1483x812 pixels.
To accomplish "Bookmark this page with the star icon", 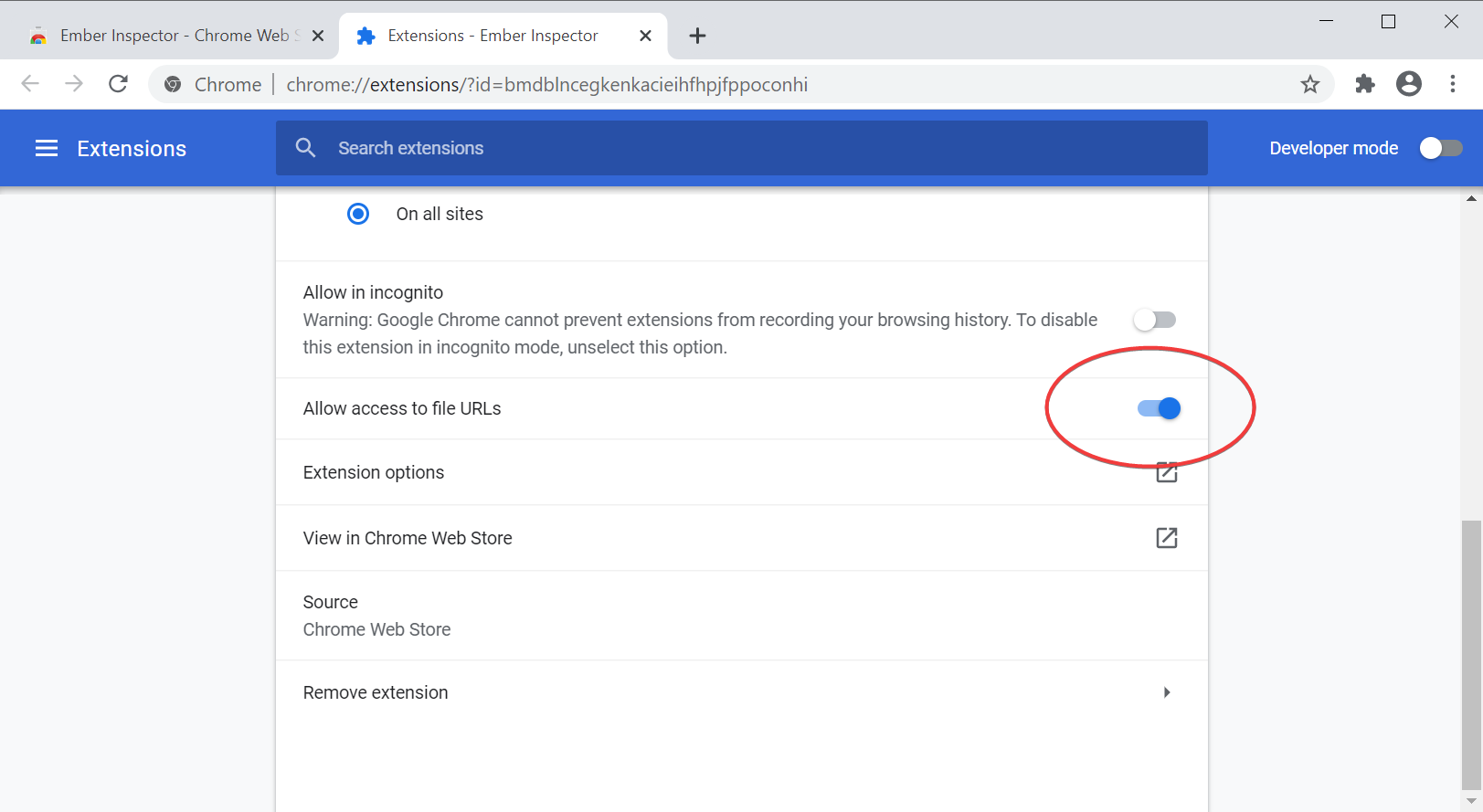I will point(1309,84).
